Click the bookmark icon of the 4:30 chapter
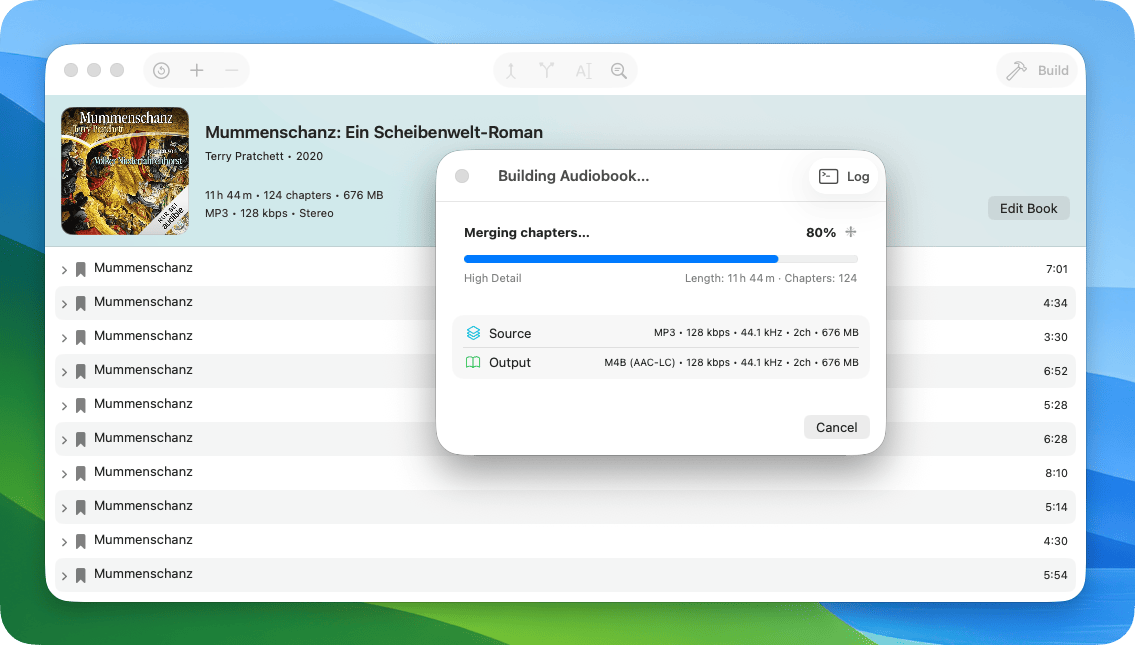 click(81, 541)
